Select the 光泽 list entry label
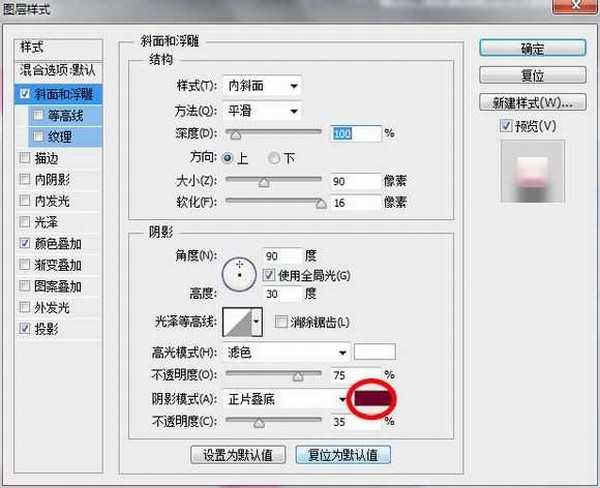 click(x=46, y=222)
